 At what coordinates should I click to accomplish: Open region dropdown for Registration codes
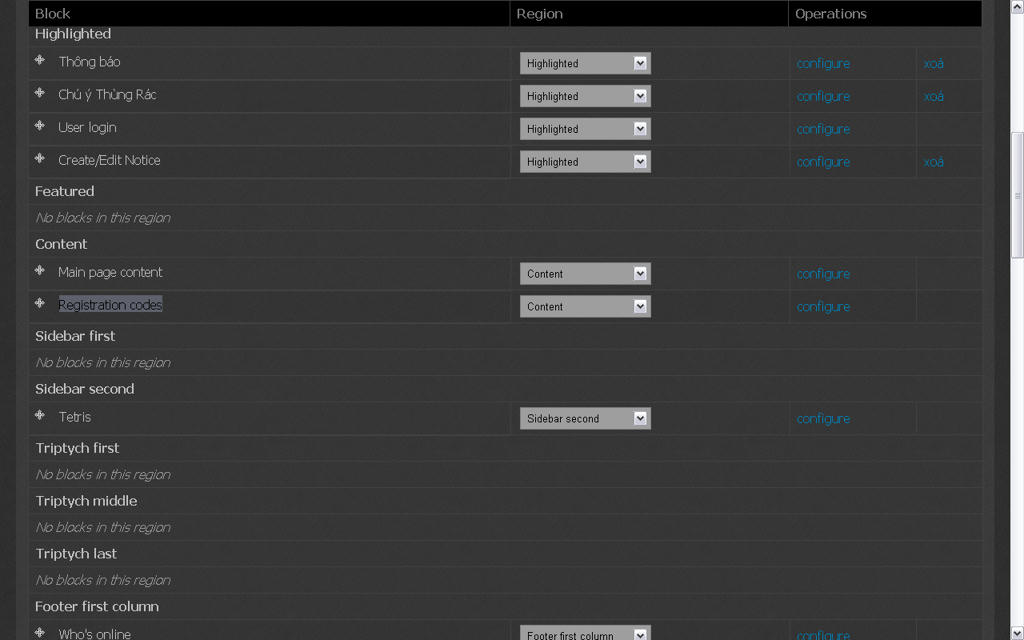coord(585,307)
